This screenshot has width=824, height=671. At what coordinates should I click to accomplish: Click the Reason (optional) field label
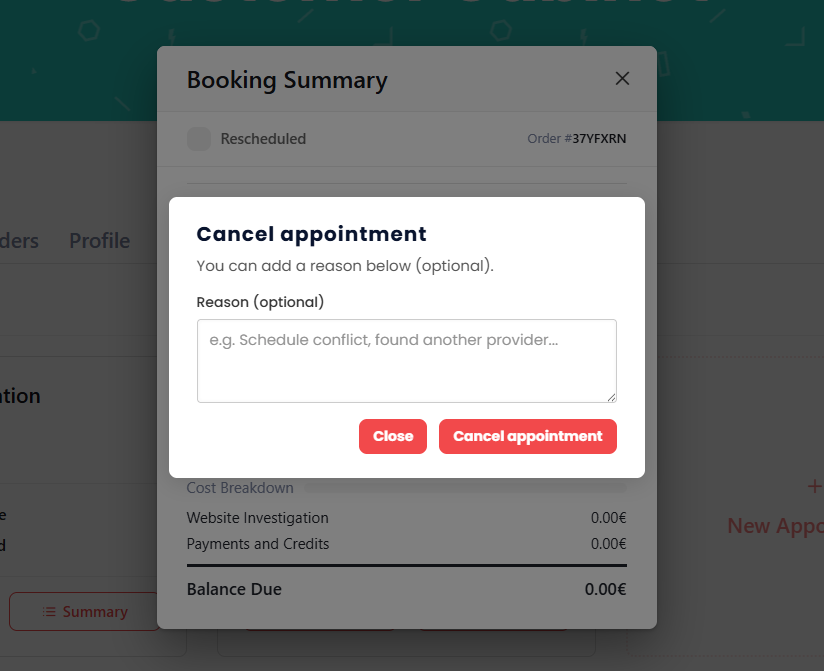point(260,302)
